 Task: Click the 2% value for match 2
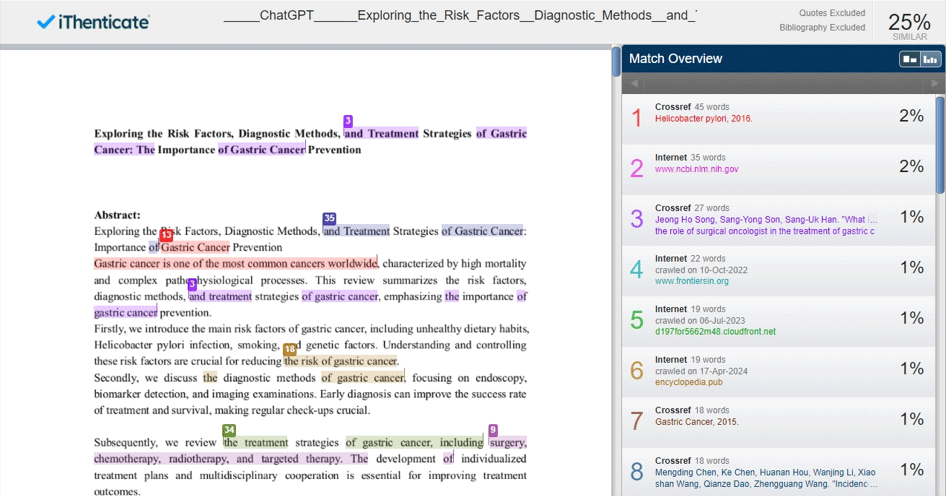point(912,167)
